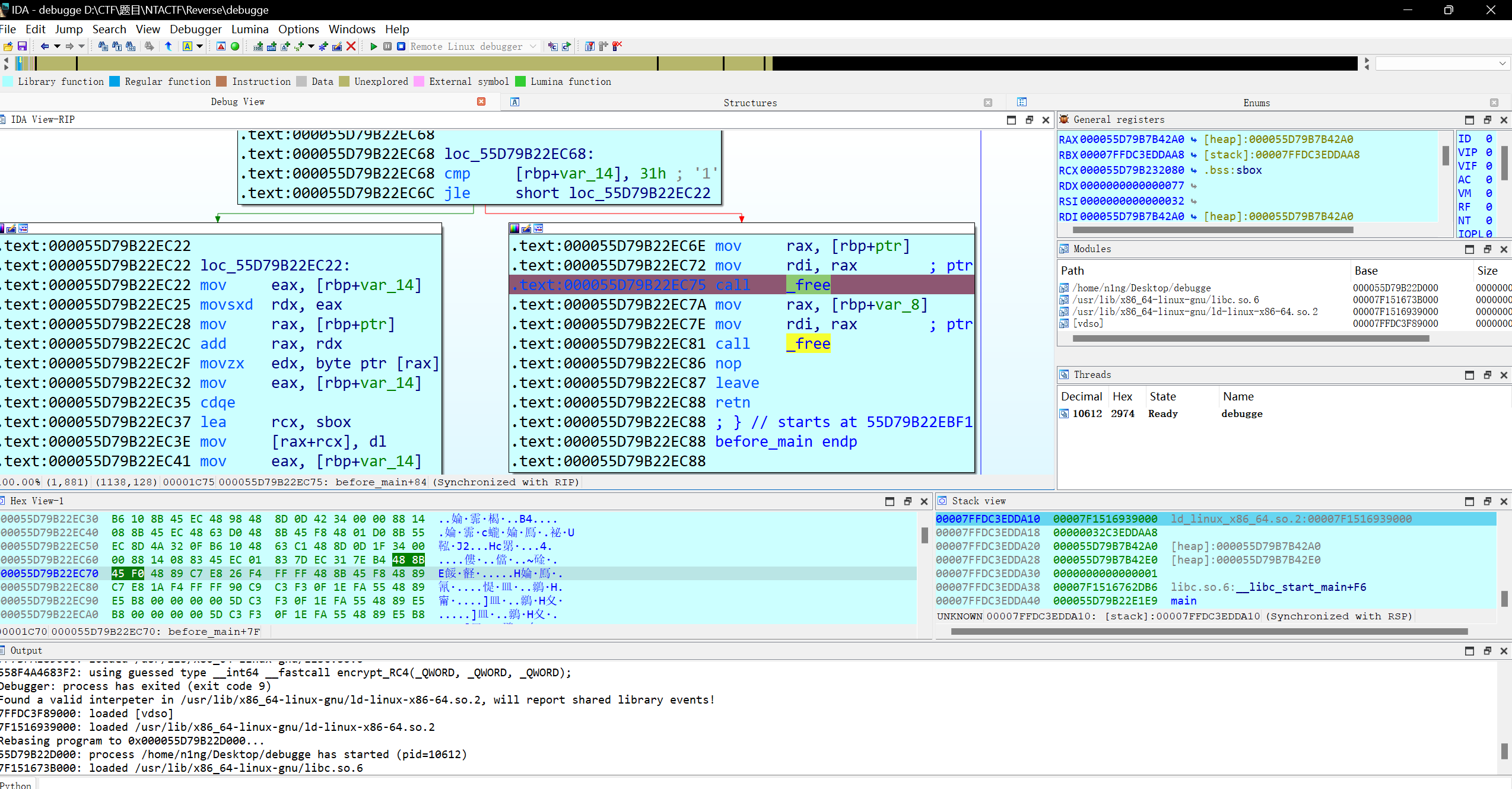Float the Modules panel
This screenshot has height=789, width=1512.
[x=1487, y=249]
